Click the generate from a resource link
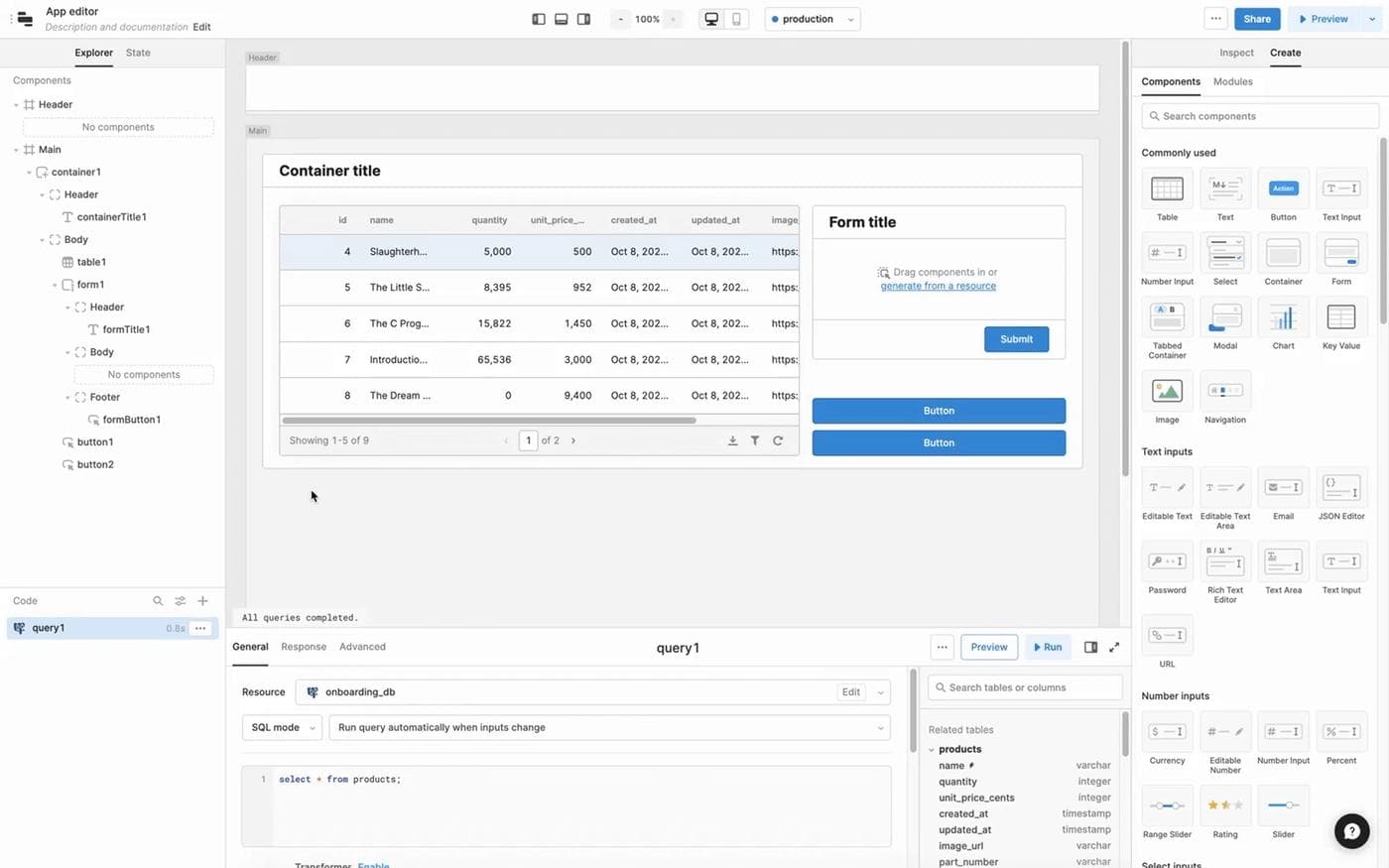The height and width of the screenshot is (868, 1389). pyautogui.click(x=937, y=286)
